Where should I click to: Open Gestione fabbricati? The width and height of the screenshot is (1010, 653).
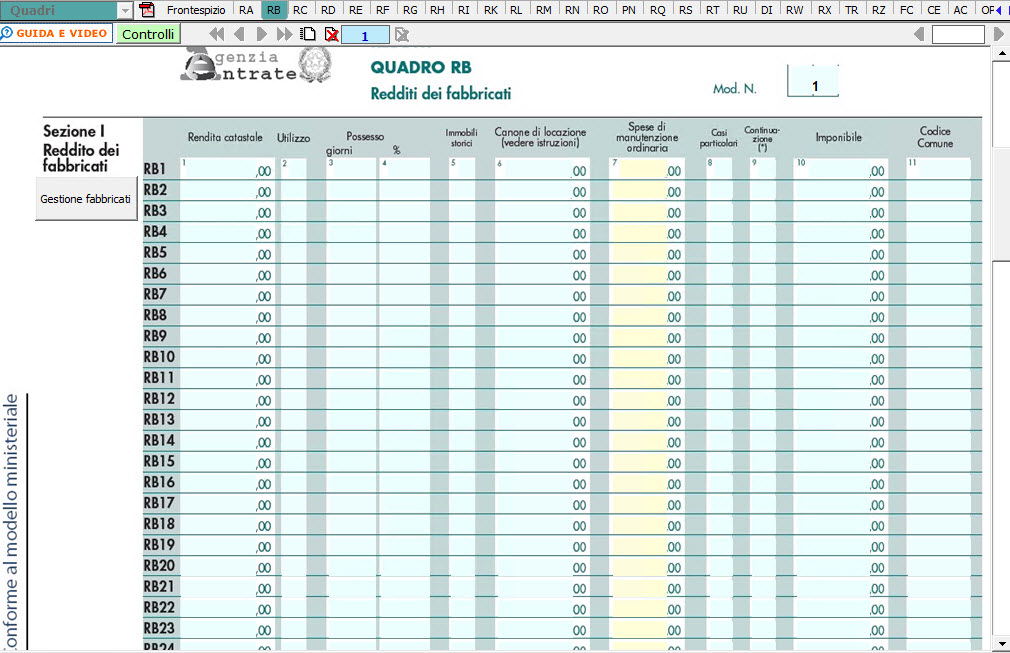pos(86,199)
